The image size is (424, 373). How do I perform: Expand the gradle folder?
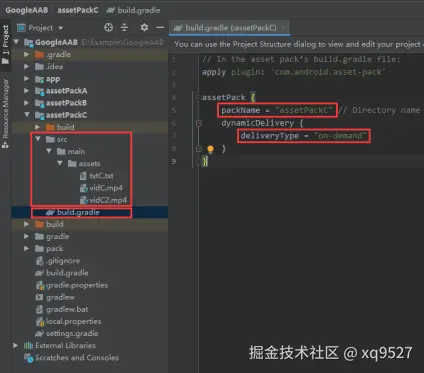pyautogui.click(x=27, y=236)
